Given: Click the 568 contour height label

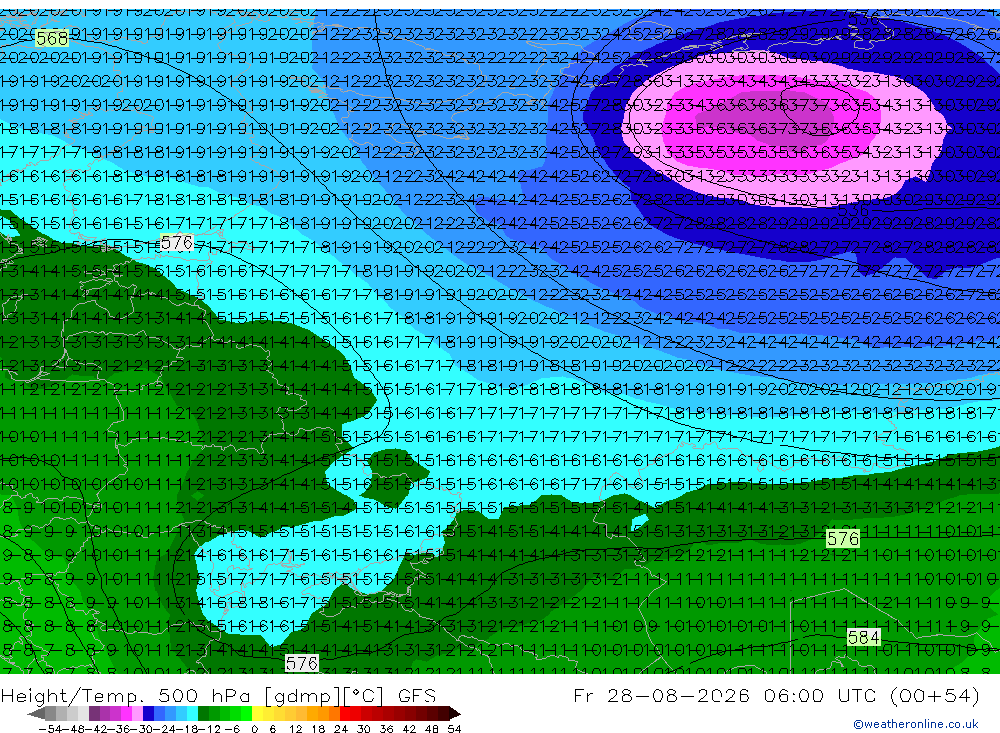Looking at the screenshot, I should (x=52, y=39).
